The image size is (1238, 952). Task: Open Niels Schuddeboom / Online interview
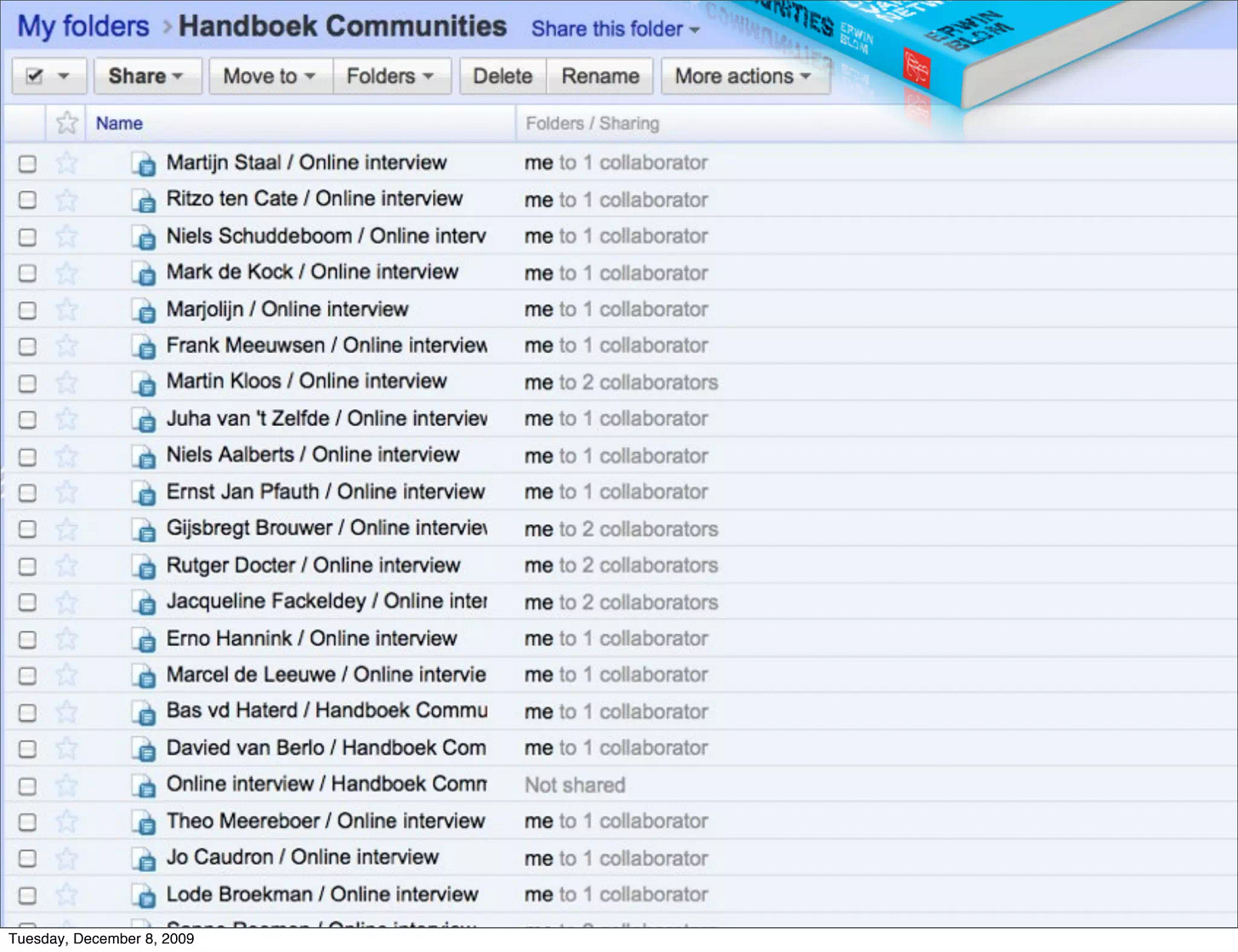tap(327, 235)
